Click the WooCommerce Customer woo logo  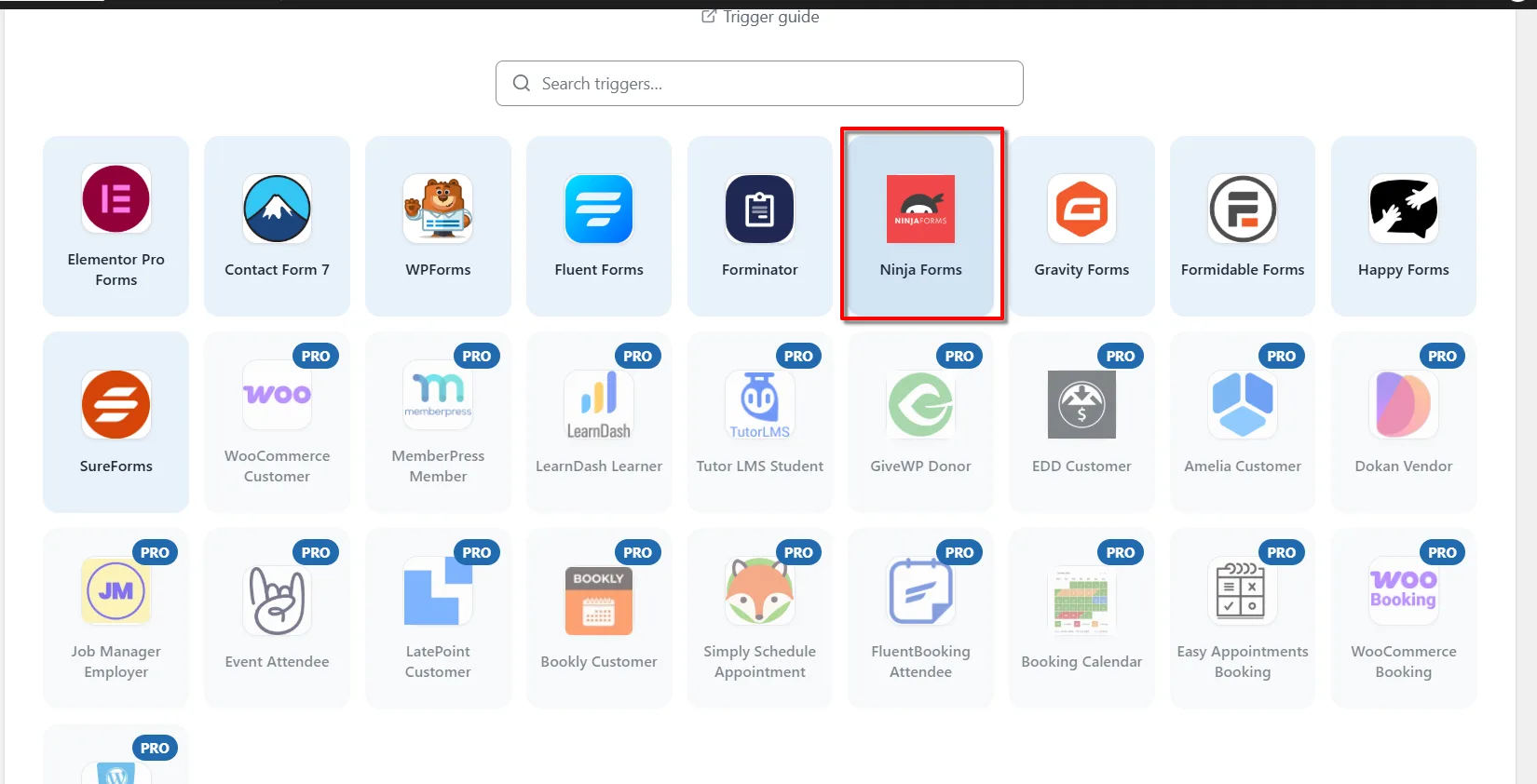[x=277, y=395]
